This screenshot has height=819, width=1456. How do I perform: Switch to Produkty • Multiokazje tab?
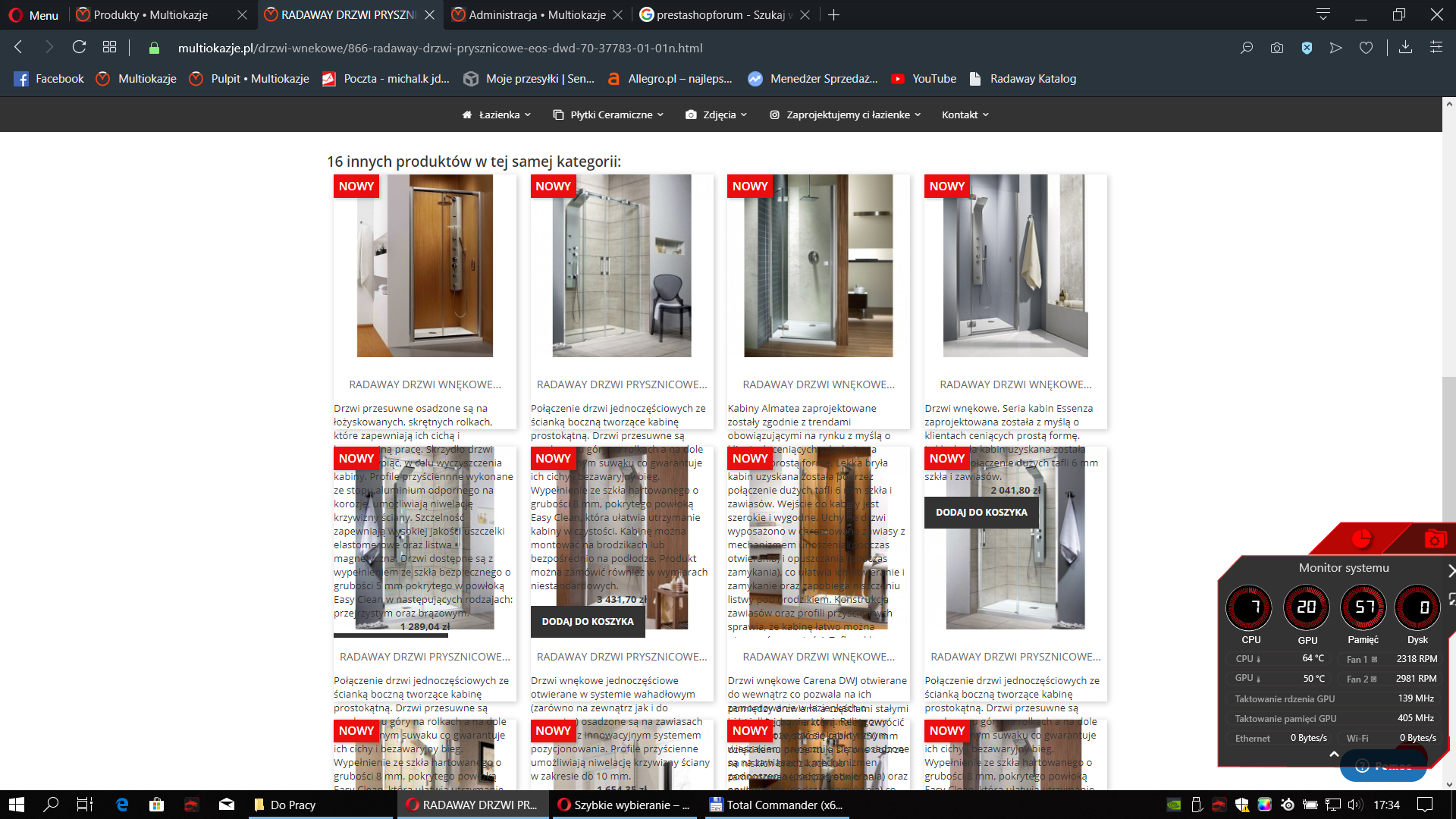pyautogui.click(x=150, y=14)
